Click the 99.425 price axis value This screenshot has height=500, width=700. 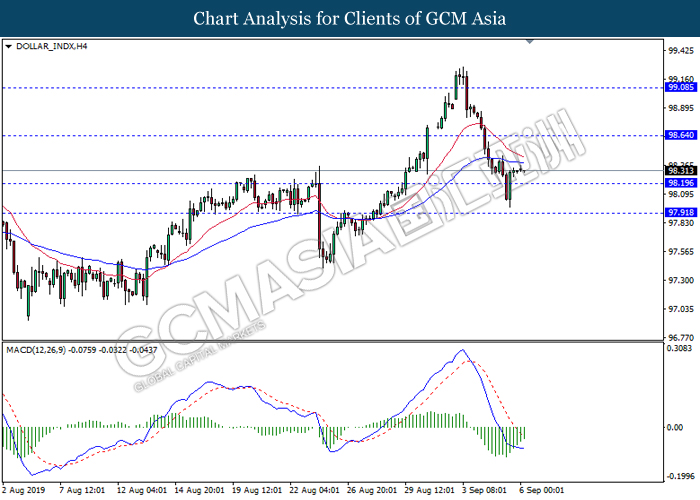tap(681, 50)
